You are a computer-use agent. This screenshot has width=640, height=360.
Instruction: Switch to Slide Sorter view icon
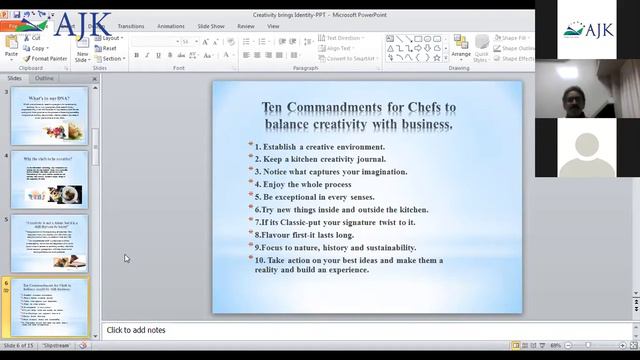click(x=525, y=346)
